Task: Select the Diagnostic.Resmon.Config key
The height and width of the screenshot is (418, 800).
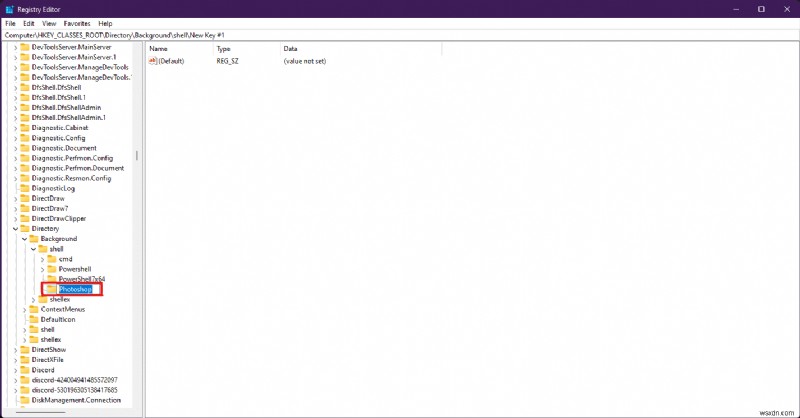Action: tap(71, 178)
